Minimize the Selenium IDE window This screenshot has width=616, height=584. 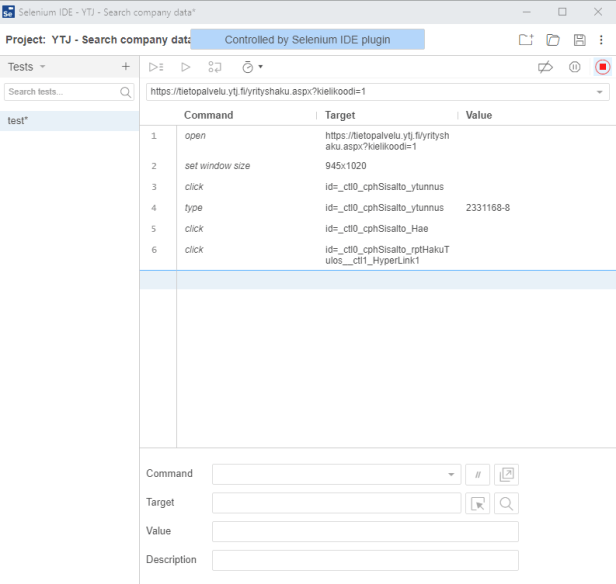(526, 12)
